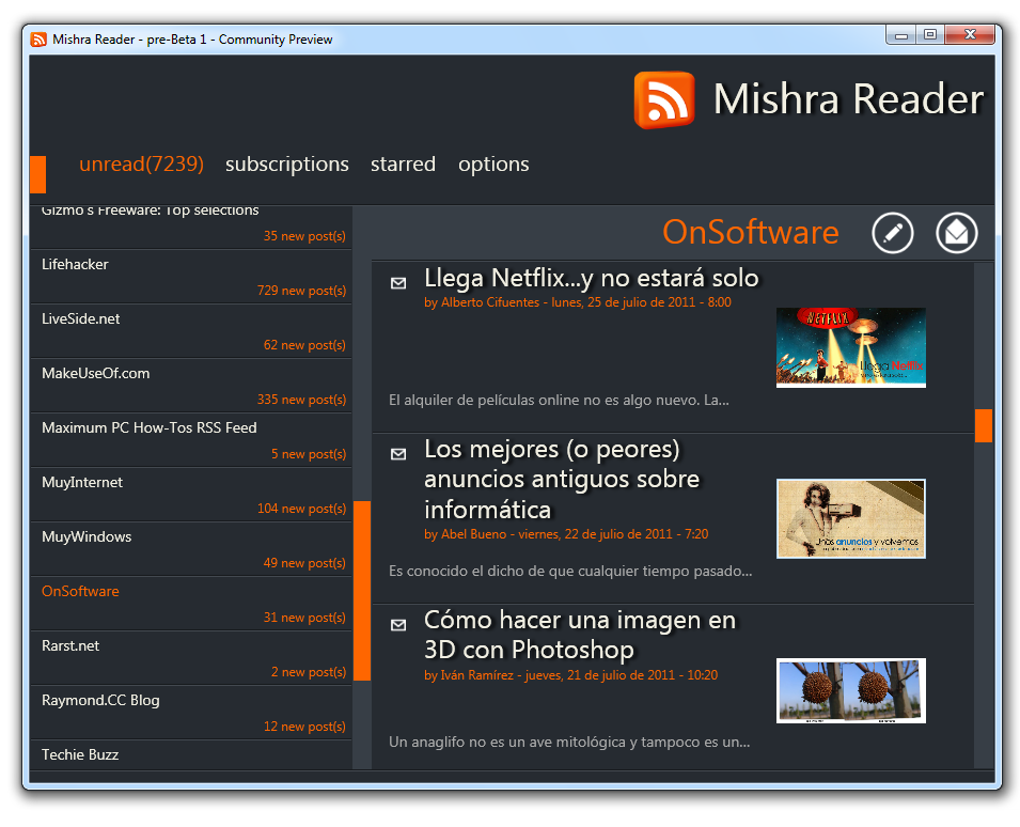Open the MakeUseOf.com feed
1020x827 pixels.
(191, 386)
